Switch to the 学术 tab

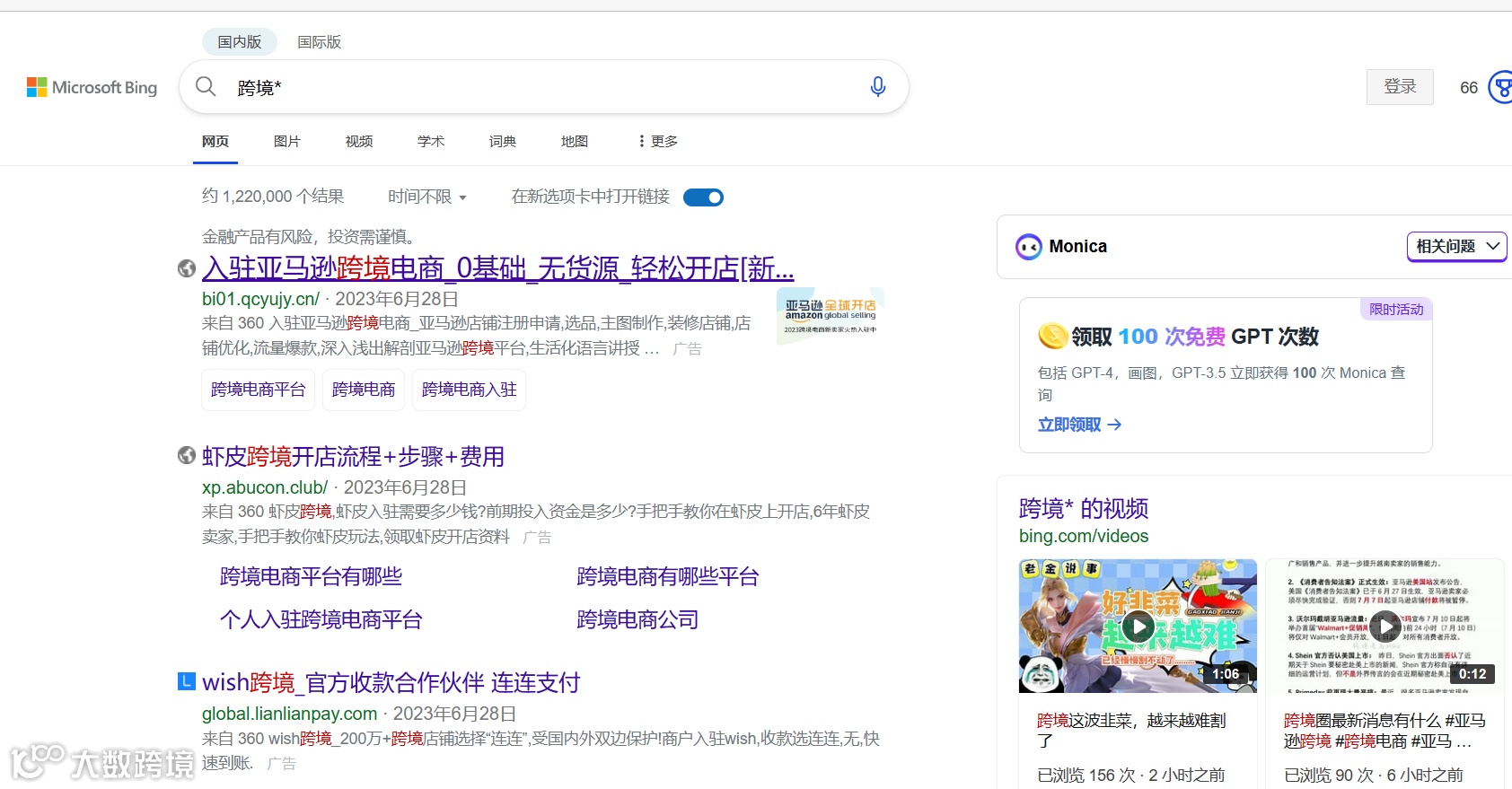(431, 141)
